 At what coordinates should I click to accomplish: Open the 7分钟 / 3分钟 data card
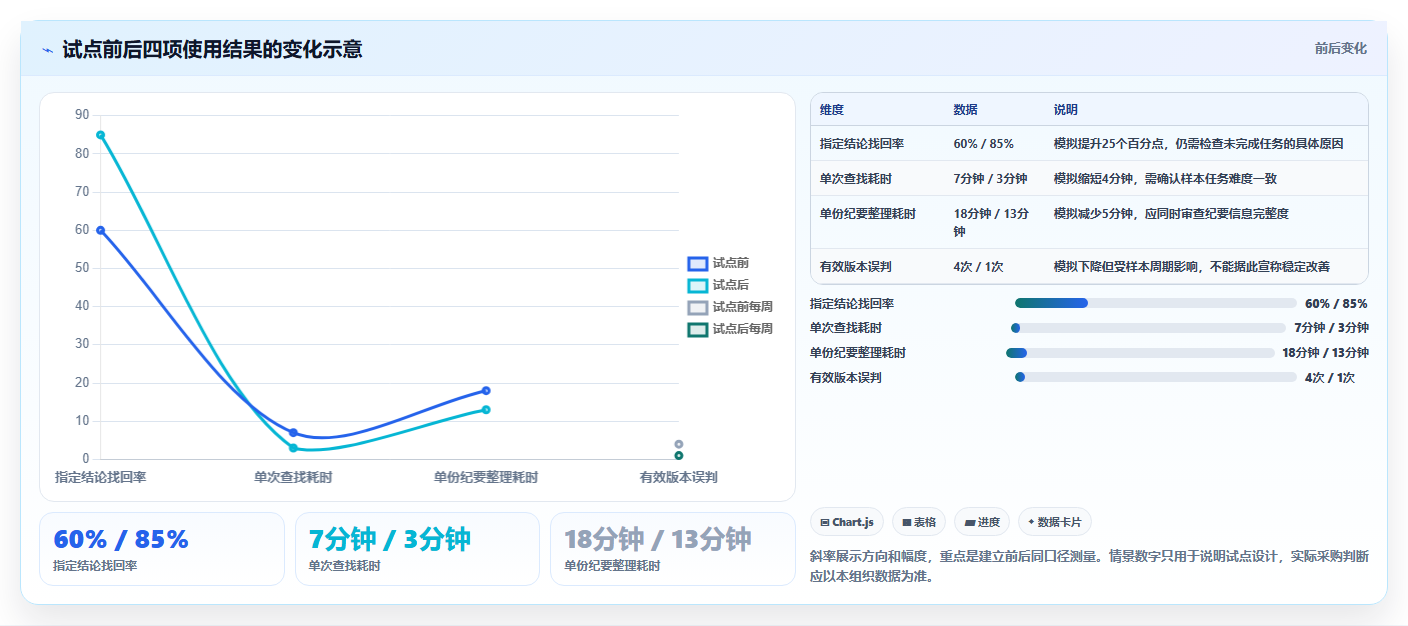coord(417,549)
